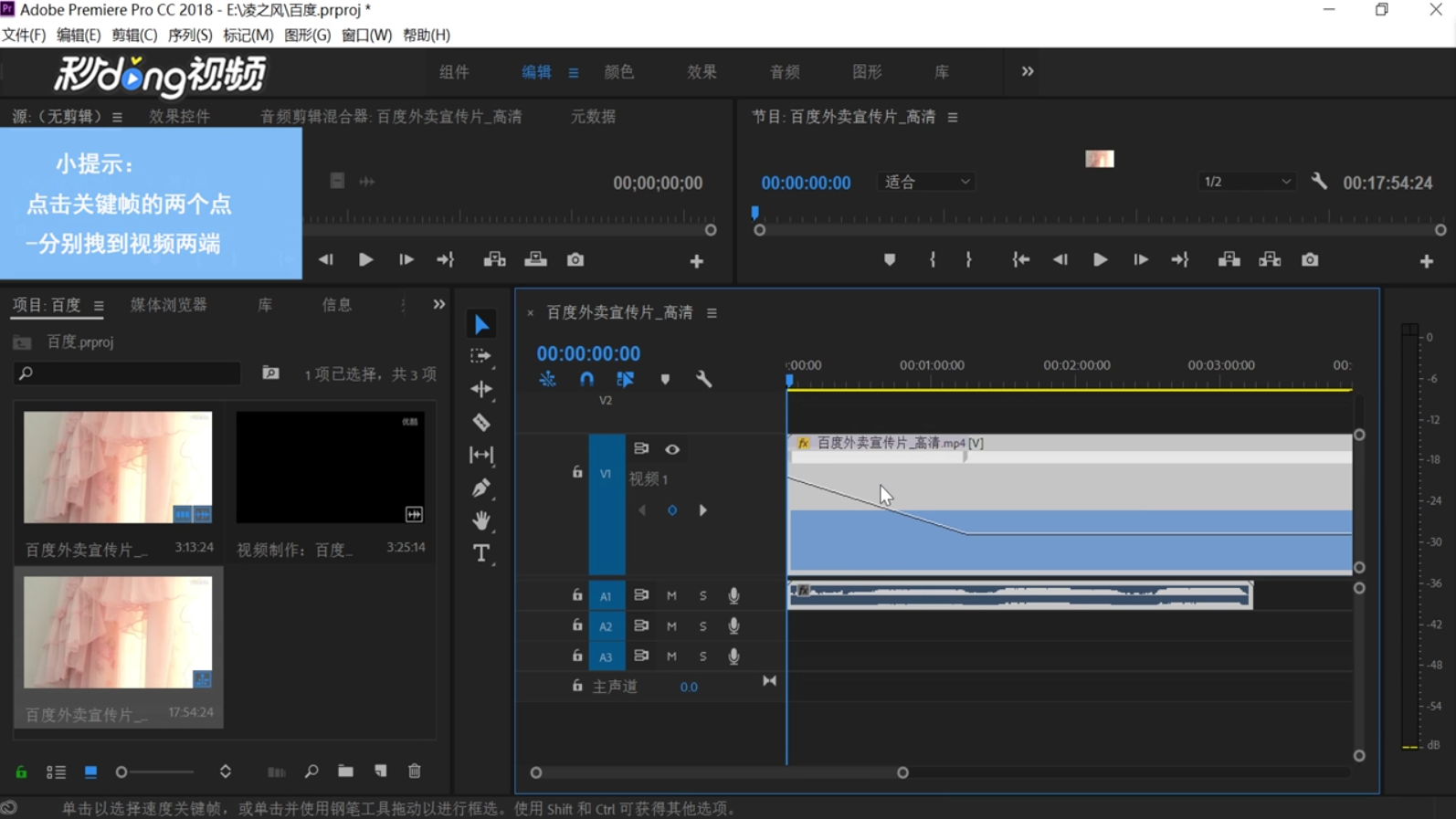The width and height of the screenshot is (1456, 819).
Task: Step back one frame in program monitor
Action: (1060, 260)
